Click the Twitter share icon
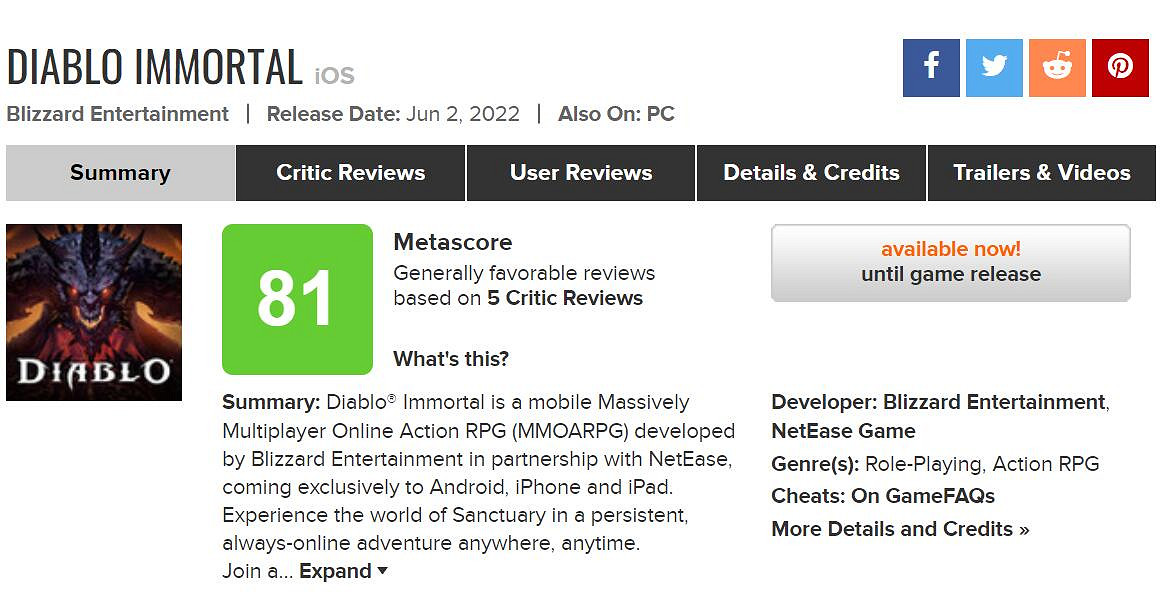The height and width of the screenshot is (597, 1167). (x=994, y=68)
